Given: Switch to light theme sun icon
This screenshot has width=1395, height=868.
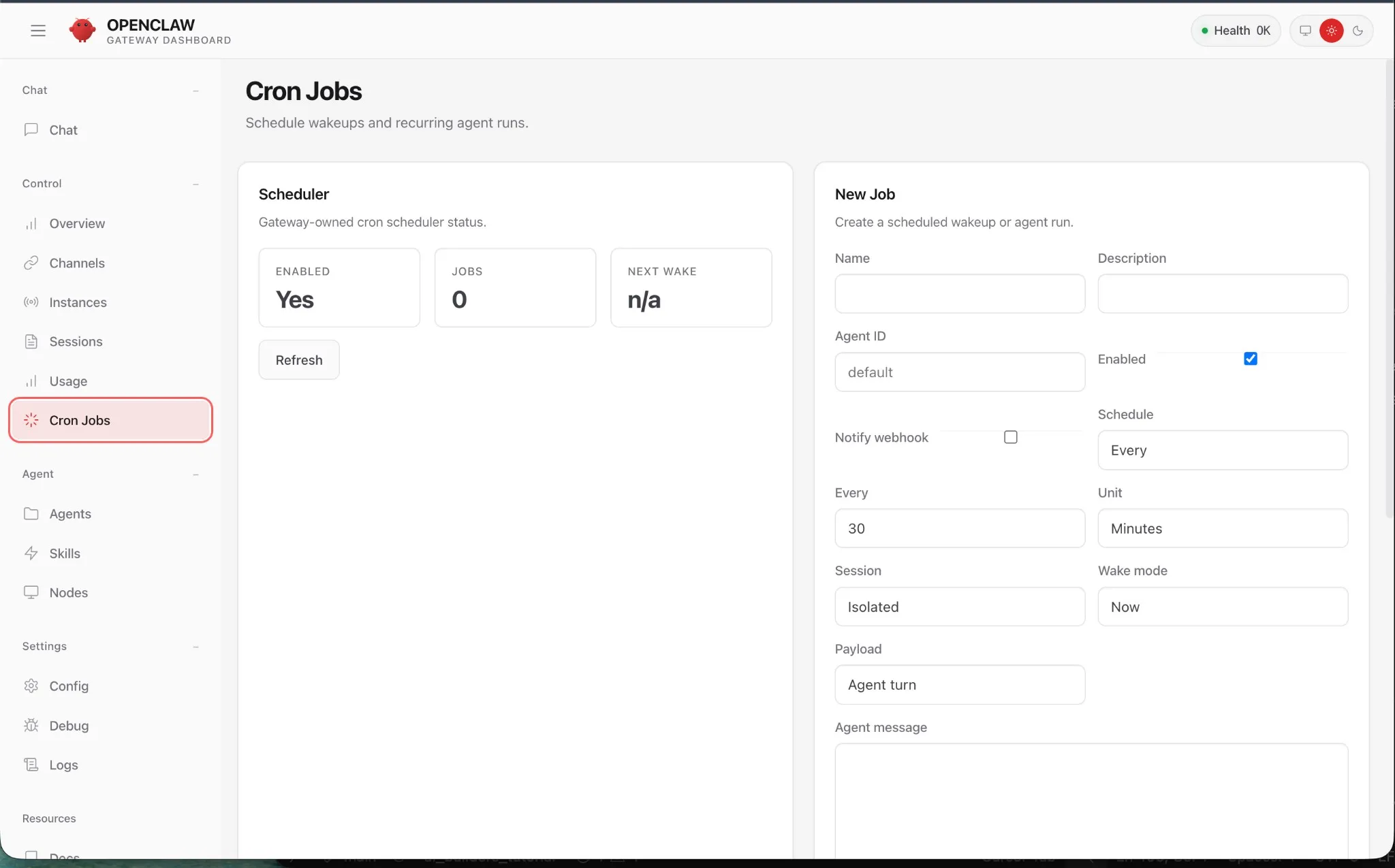Looking at the screenshot, I should [x=1331, y=31].
